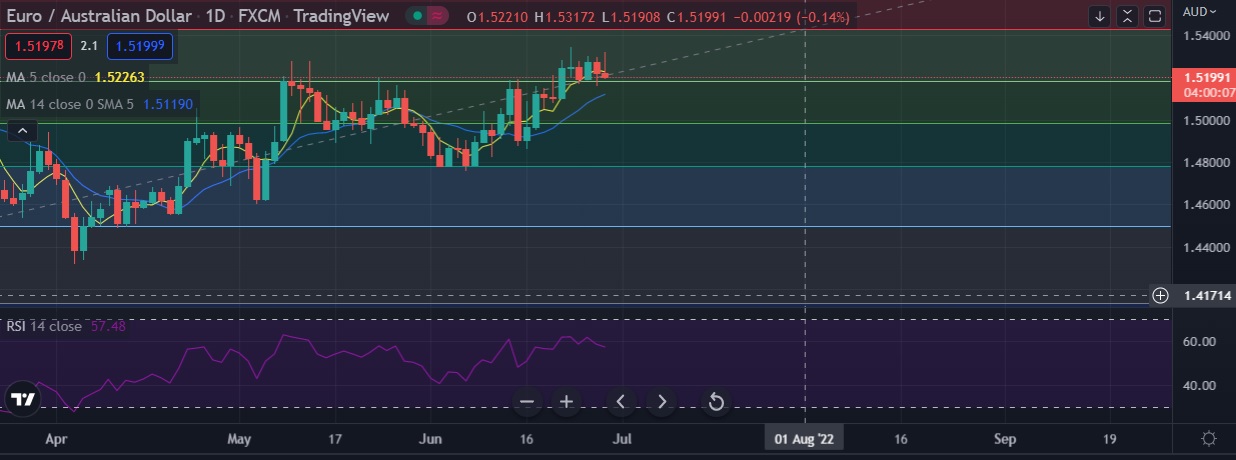Click the May label on time axis
The image size is (1236, 460).
(x=239, y=438)
